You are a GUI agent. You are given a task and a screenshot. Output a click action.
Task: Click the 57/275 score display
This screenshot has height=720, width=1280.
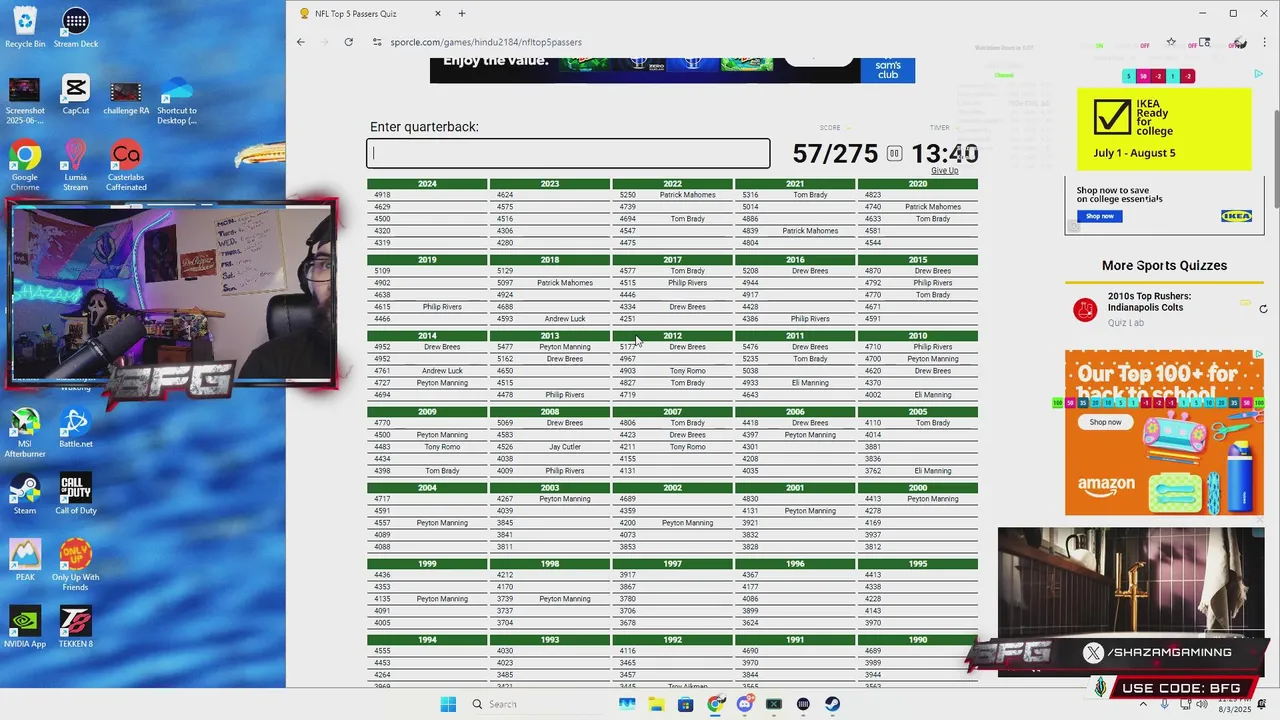coord(835,154)
